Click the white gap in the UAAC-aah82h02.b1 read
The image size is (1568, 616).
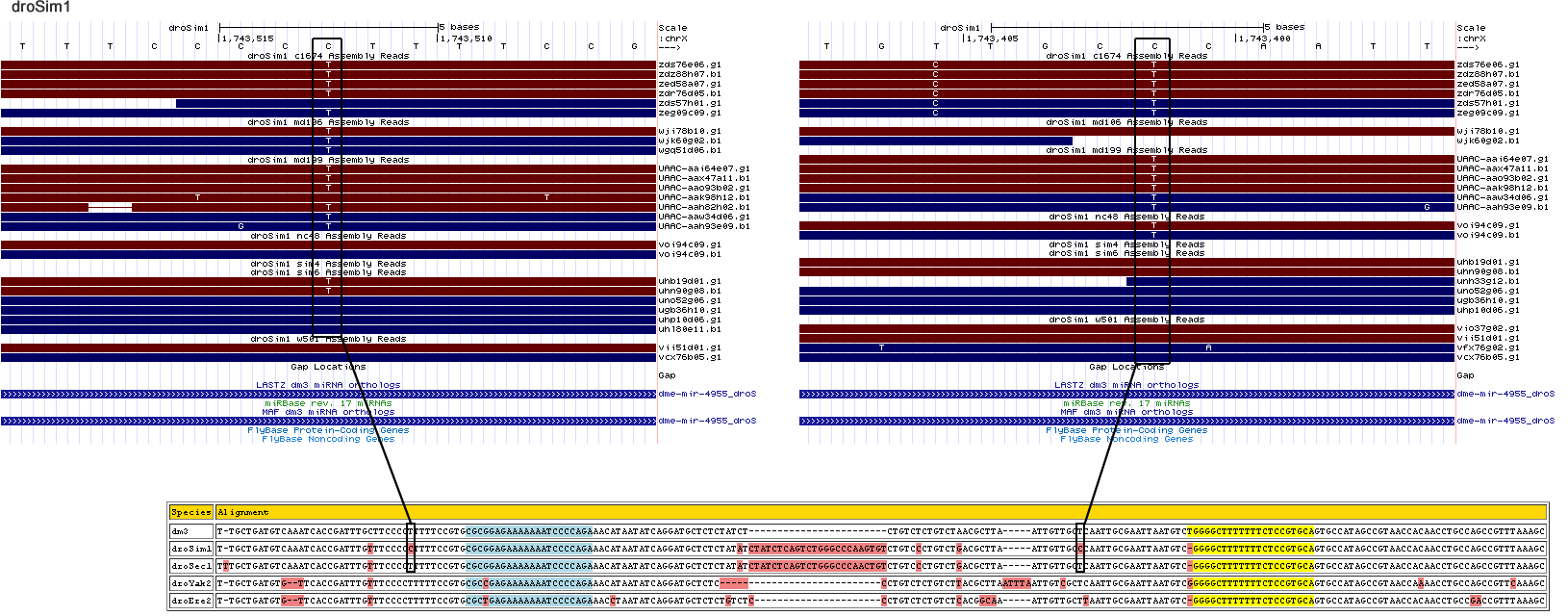110,207
